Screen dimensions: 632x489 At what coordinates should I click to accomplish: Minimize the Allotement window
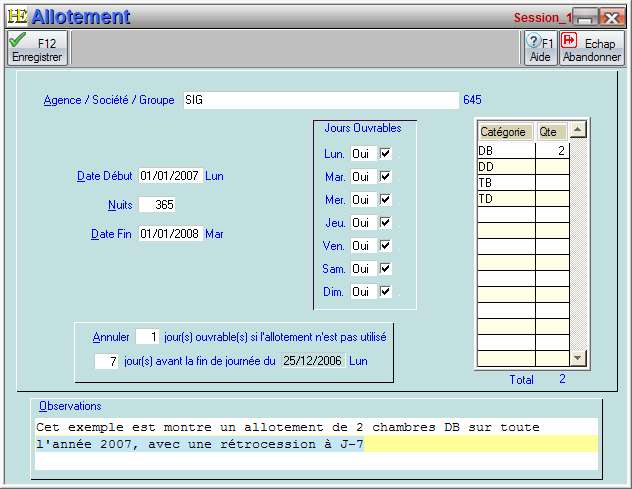586,18
